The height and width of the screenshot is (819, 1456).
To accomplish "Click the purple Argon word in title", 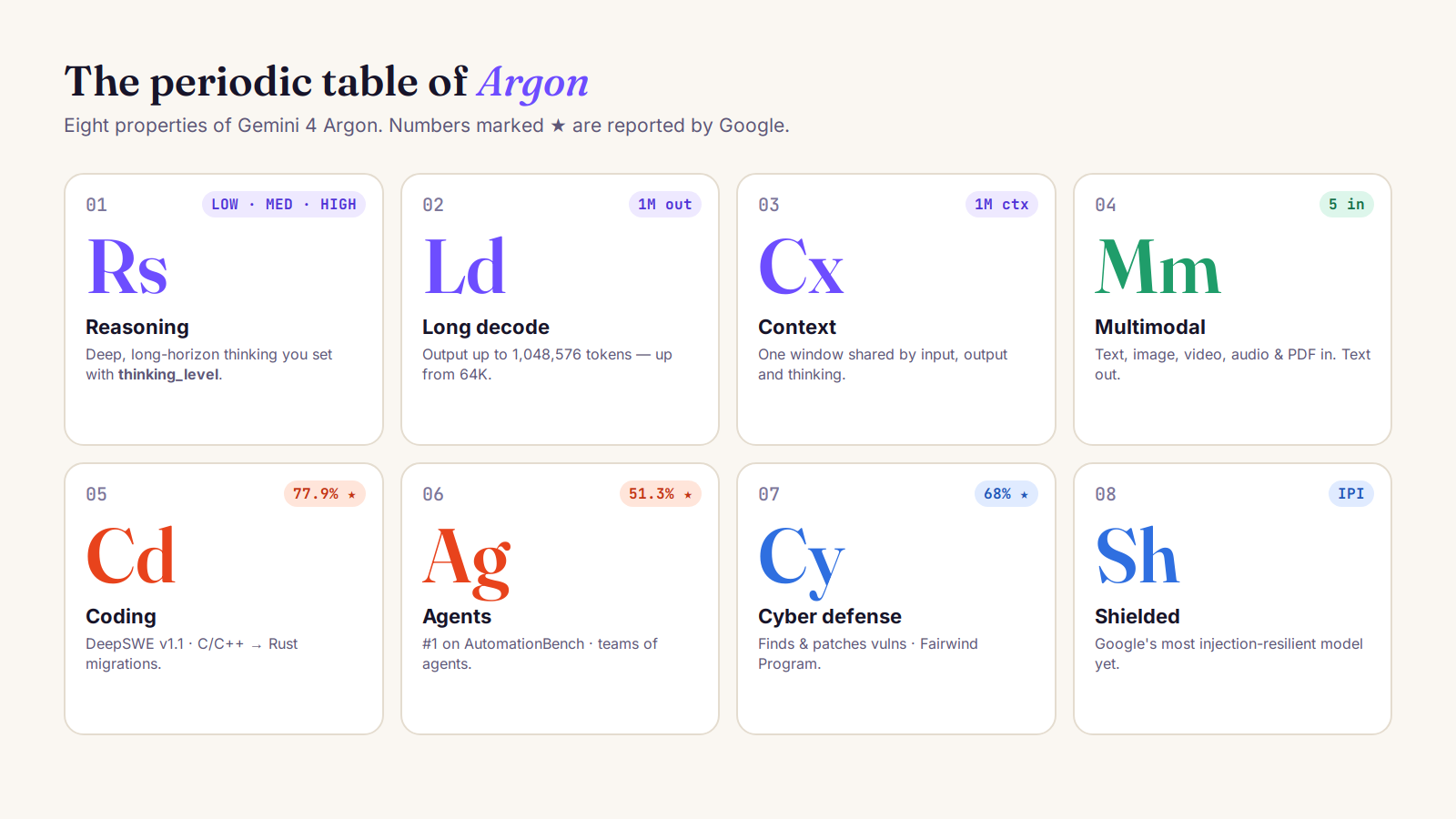I will pos(533,84).
